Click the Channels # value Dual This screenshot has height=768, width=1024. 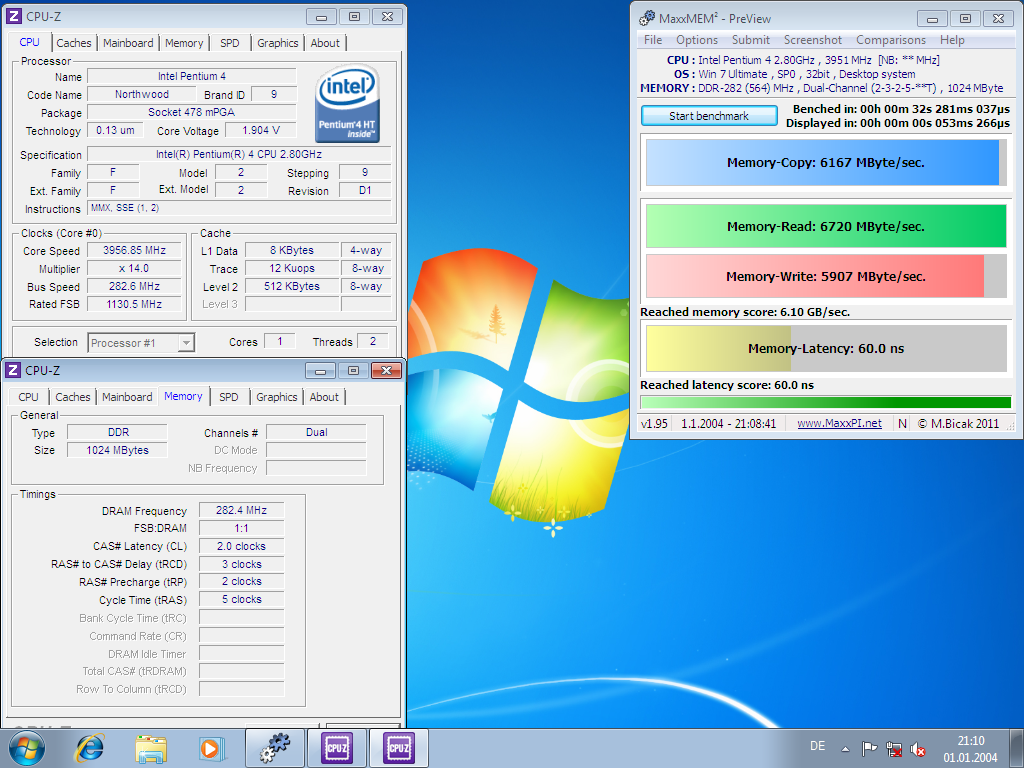tap(317, 432)
